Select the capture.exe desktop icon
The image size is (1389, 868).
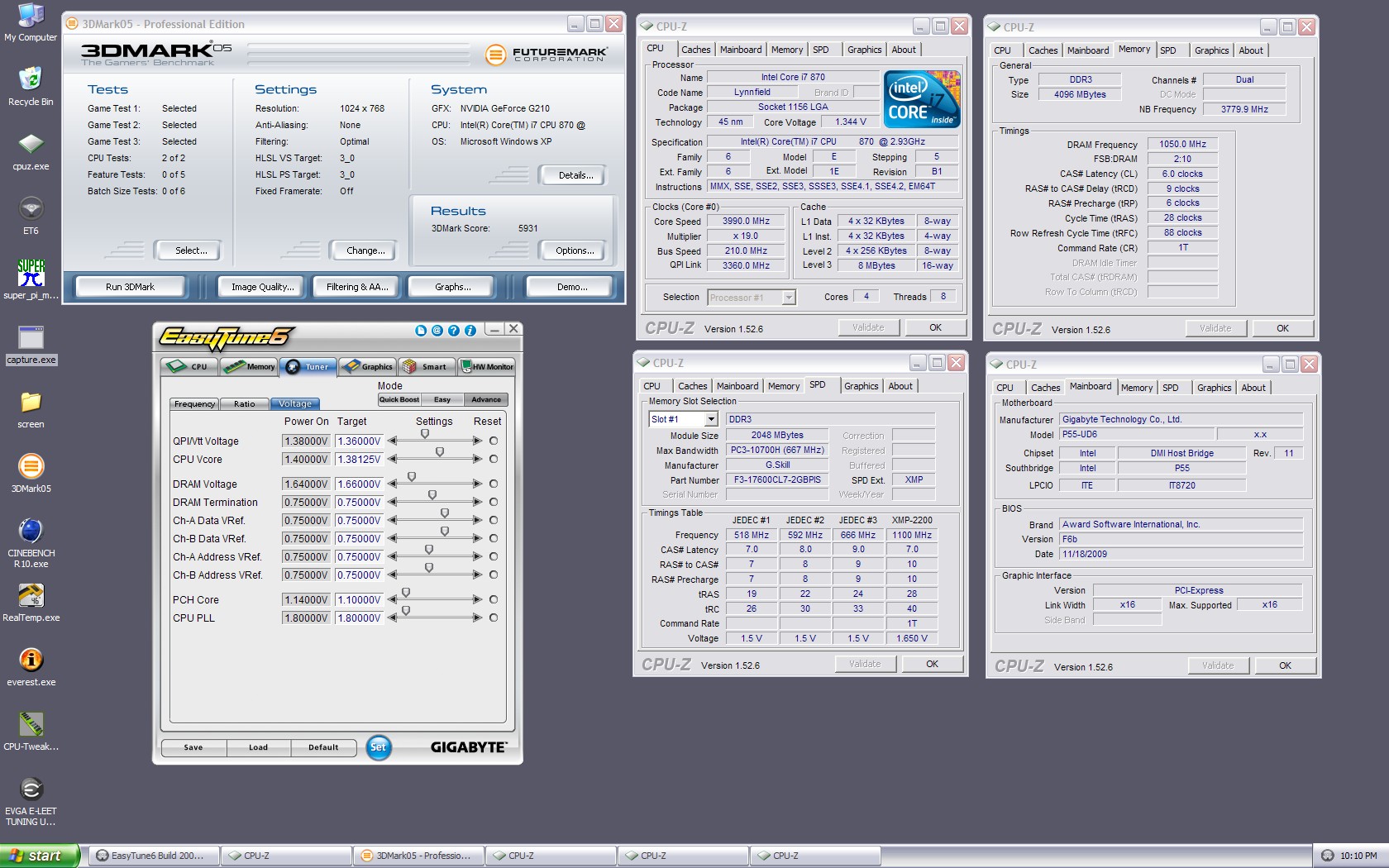pyautogui.click(x=31, y=345)
